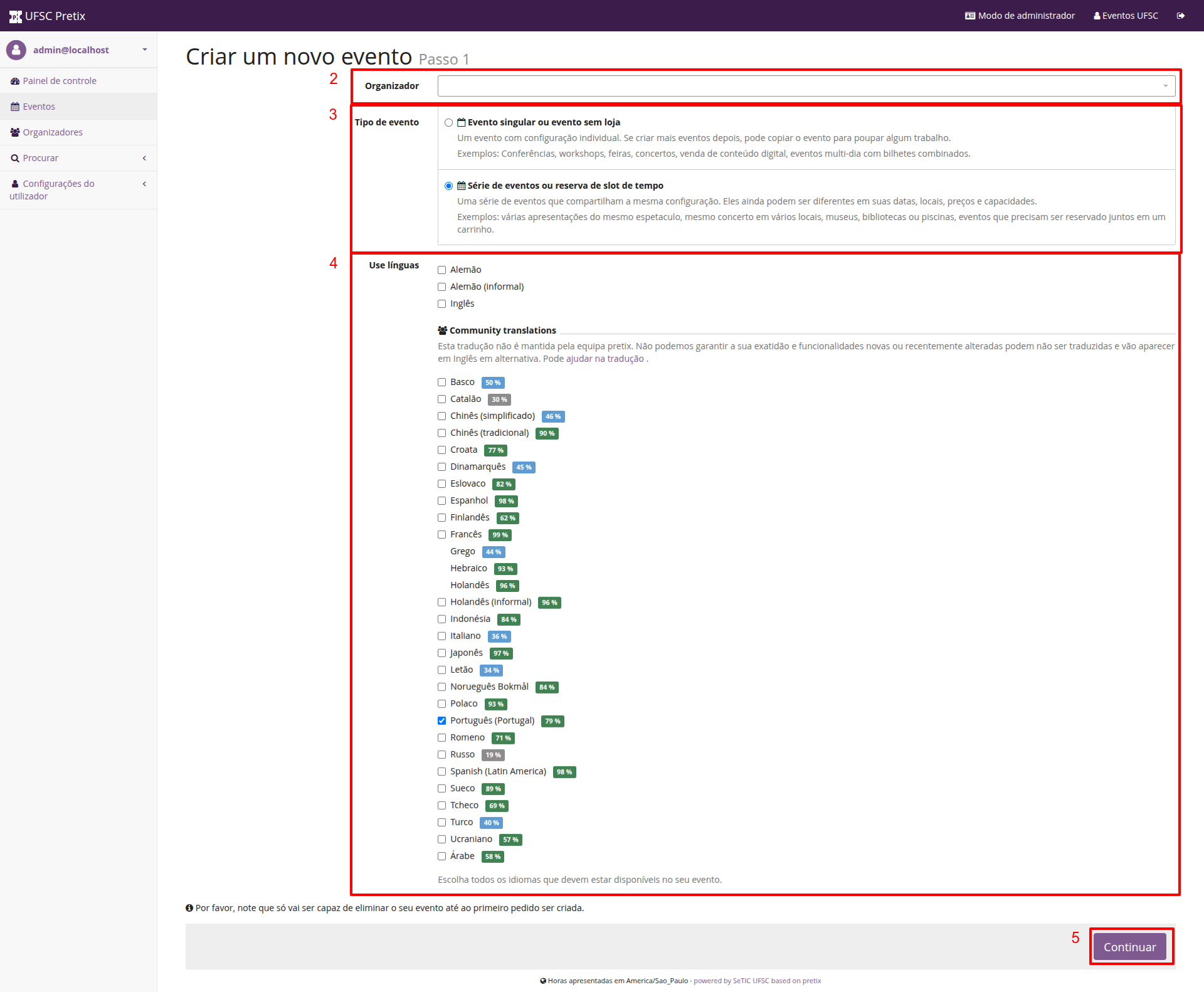Expand Configurações do utilizador chevron
1204x992 pixels.
click(x=144, y=184)
